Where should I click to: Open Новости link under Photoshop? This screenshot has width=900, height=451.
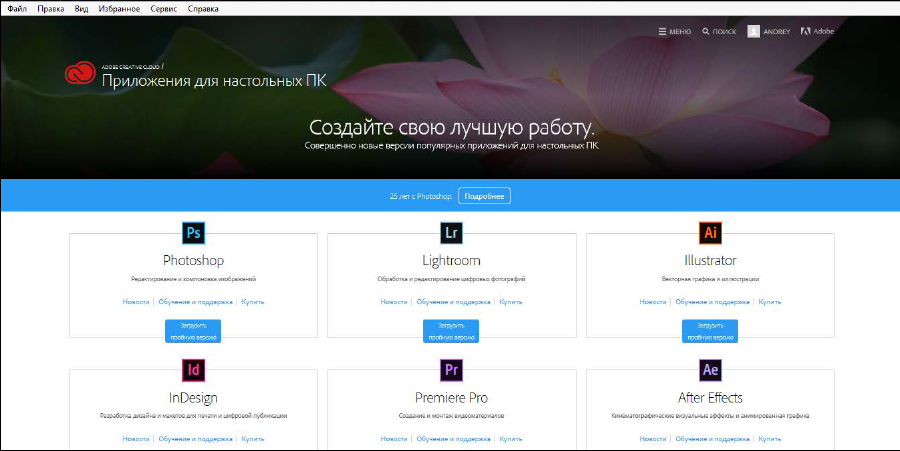click(136, 302)
